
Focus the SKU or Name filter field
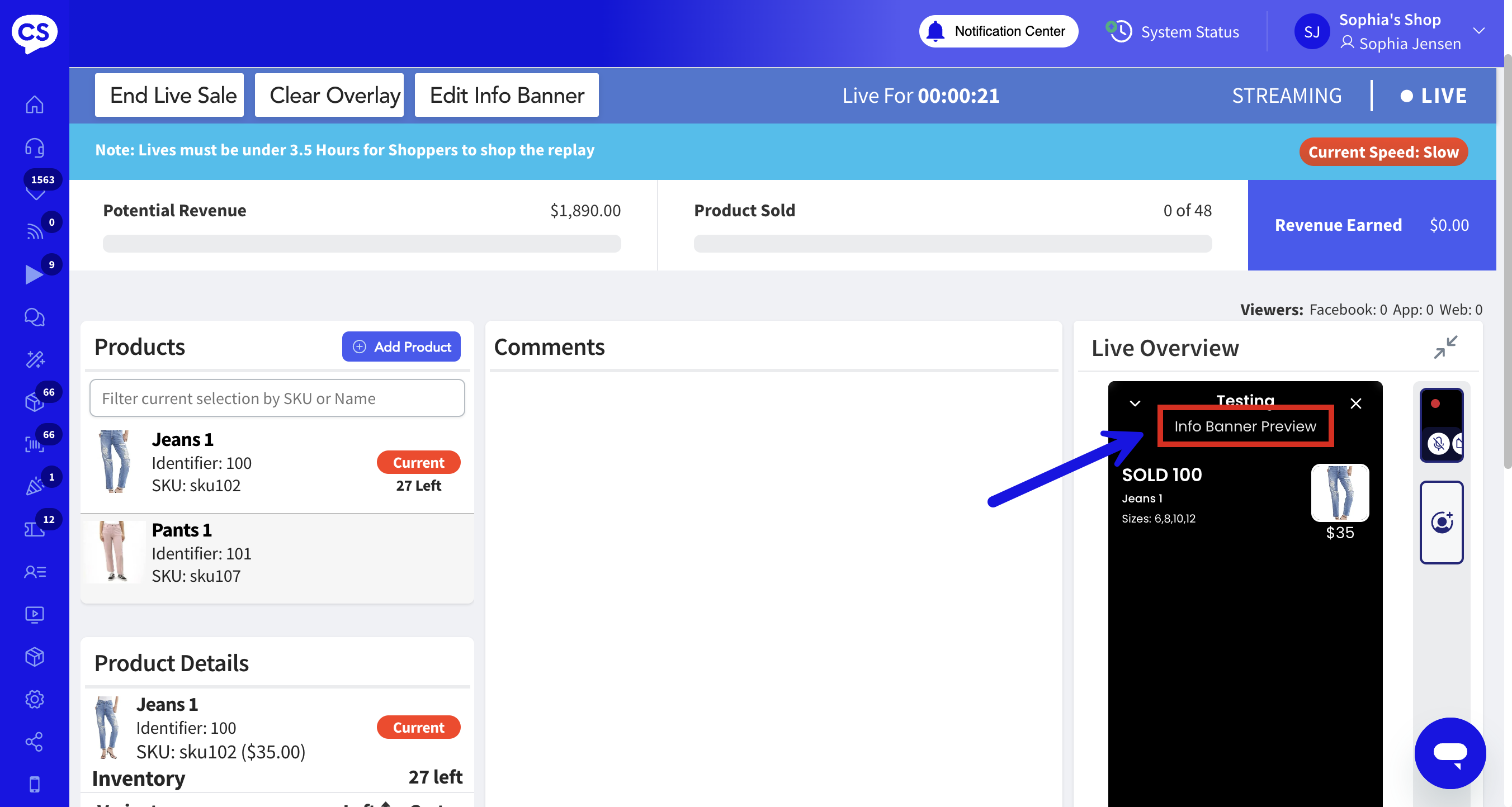(277, 398)
